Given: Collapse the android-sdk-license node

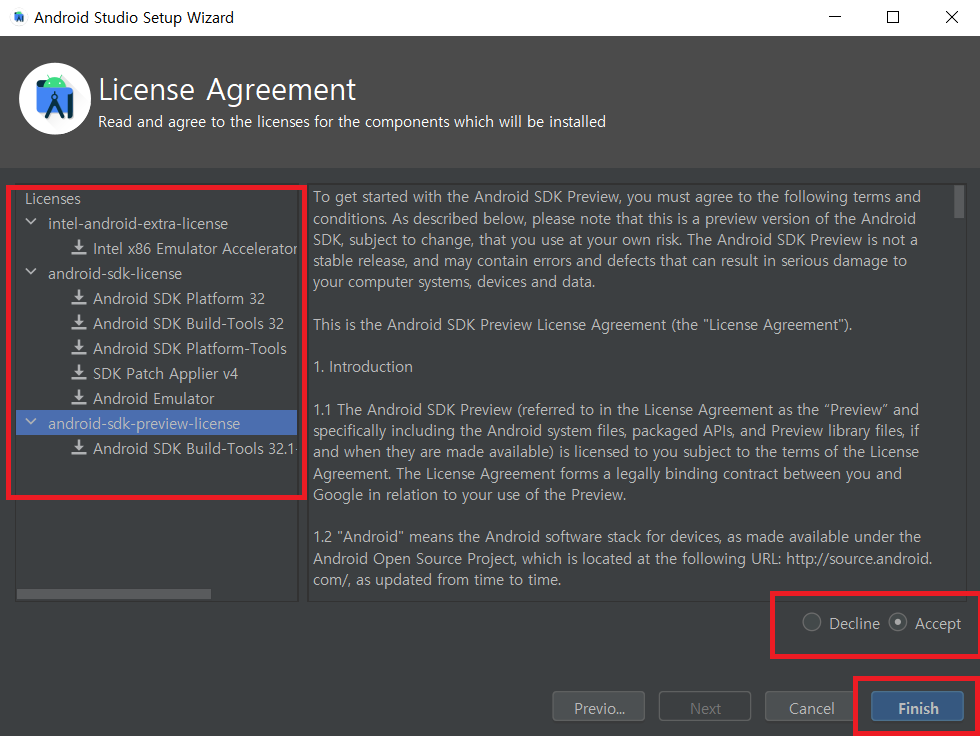Looking at the screenshot, I should [x=31, y=272].
